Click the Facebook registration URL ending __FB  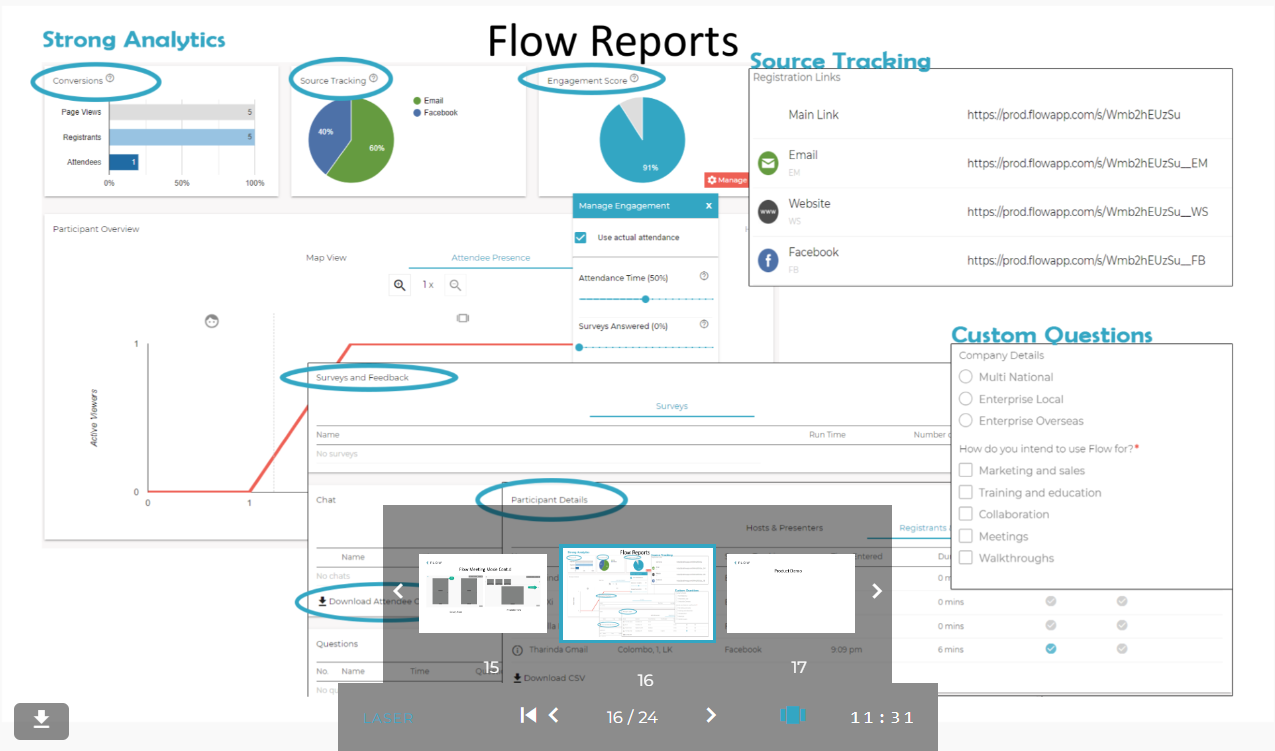click(1086, 260)
